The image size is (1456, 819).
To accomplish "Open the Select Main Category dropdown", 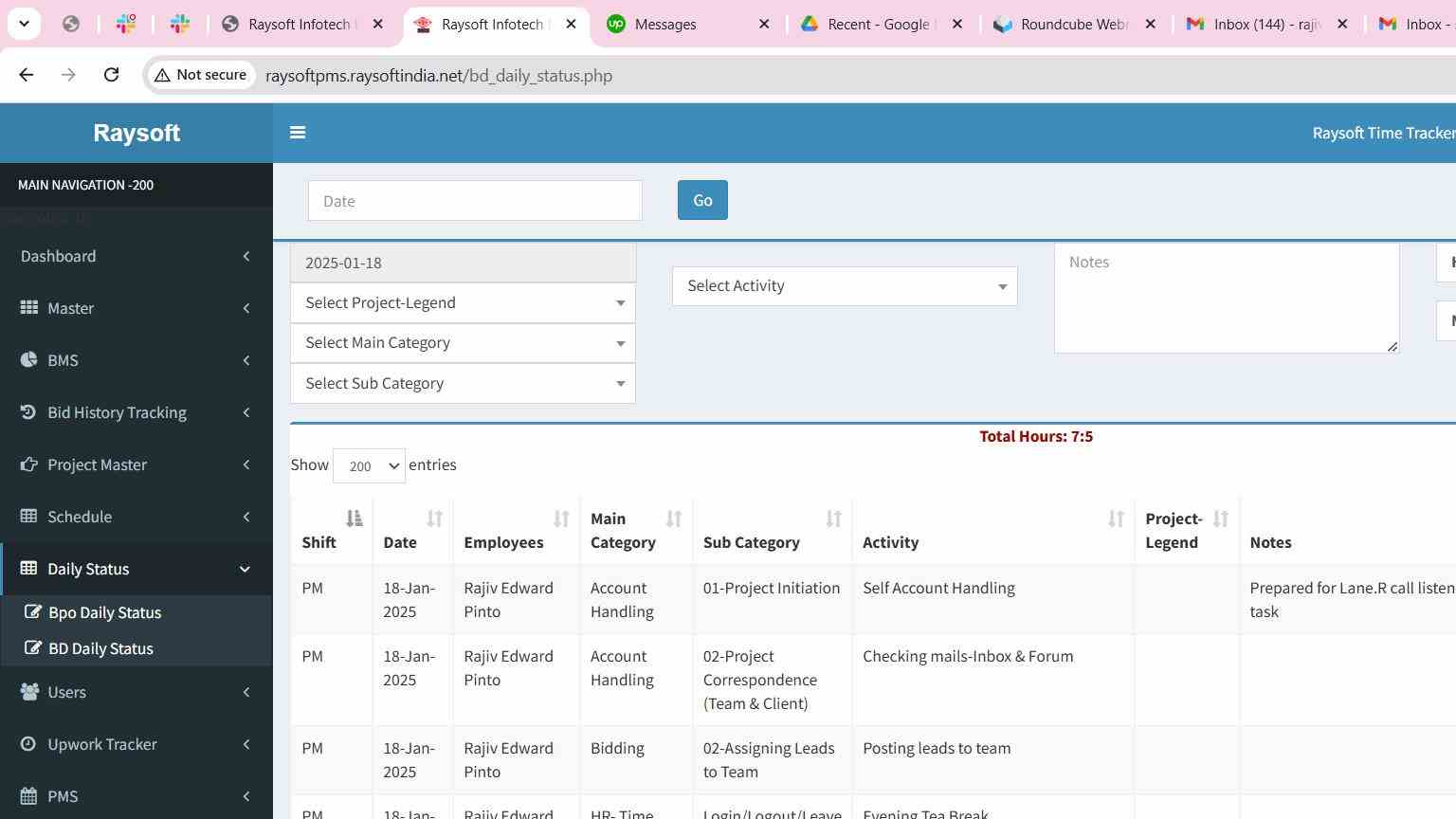I will click(463, 343).
